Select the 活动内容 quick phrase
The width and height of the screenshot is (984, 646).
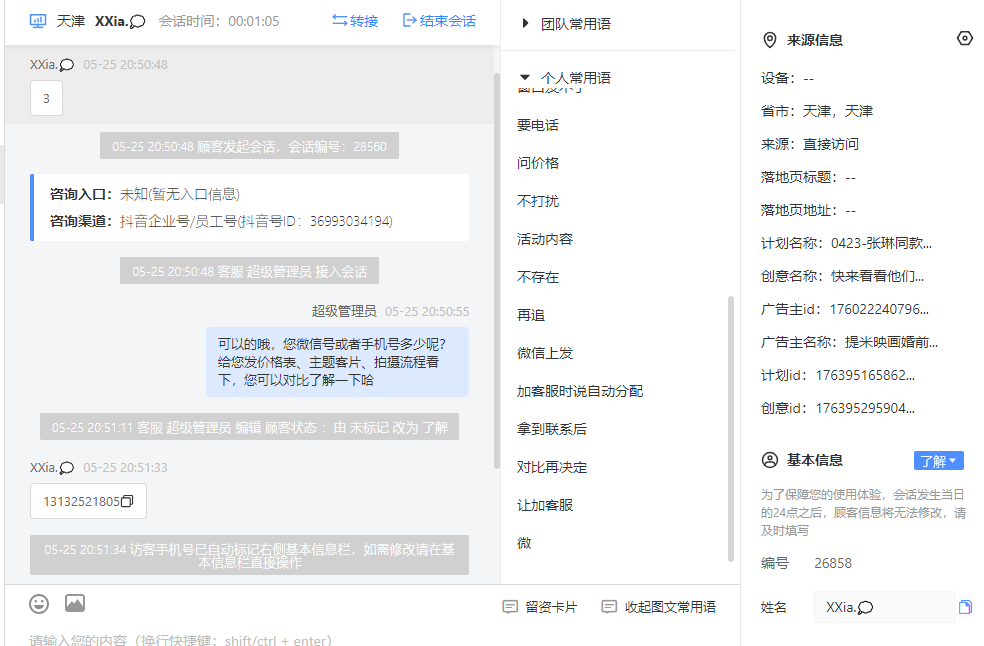point(545,239)
